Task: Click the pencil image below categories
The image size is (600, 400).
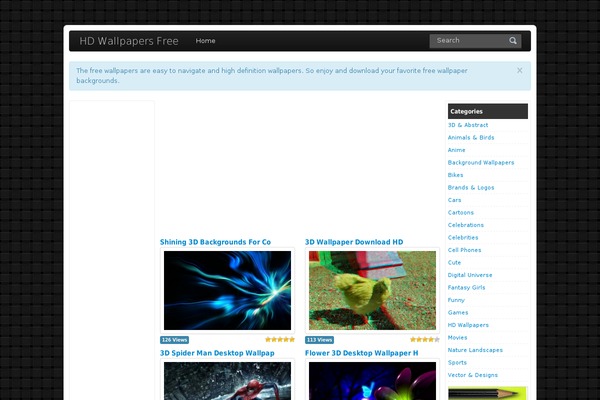Action: pyautogui.click(x=487, y=393)
